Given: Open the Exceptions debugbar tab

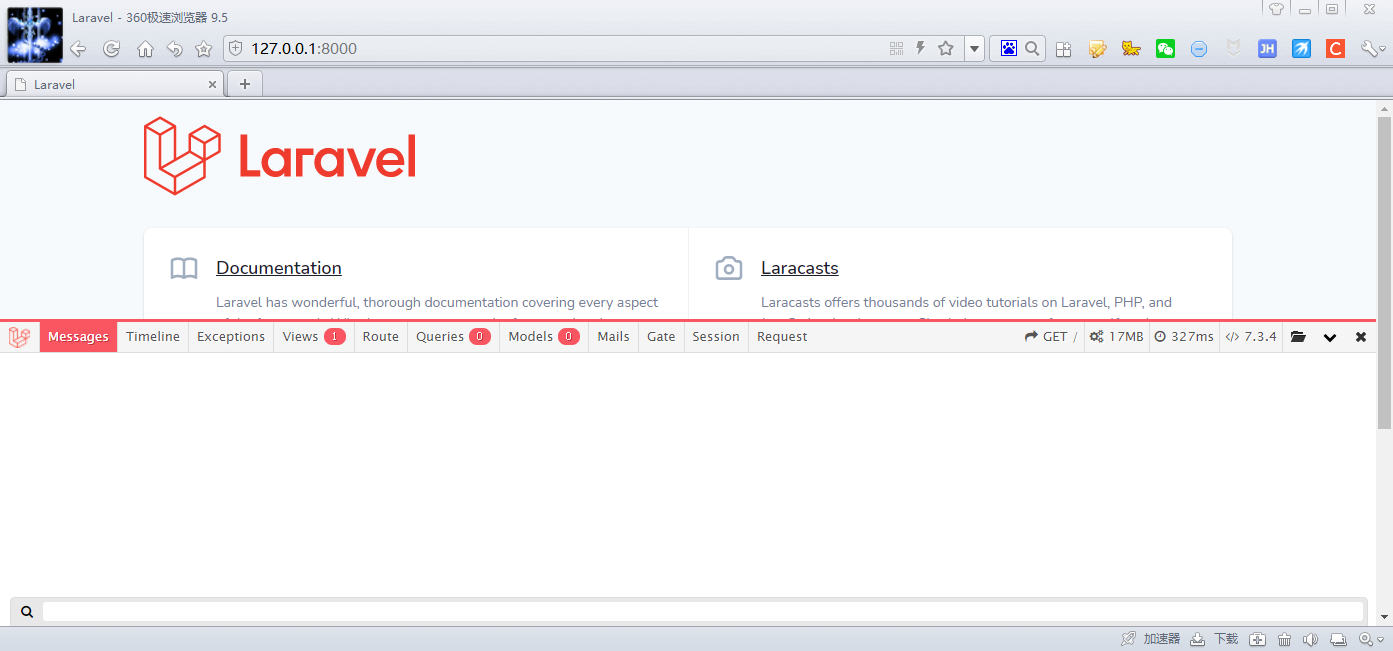Looking at the screenshot, I should (231, 337).
